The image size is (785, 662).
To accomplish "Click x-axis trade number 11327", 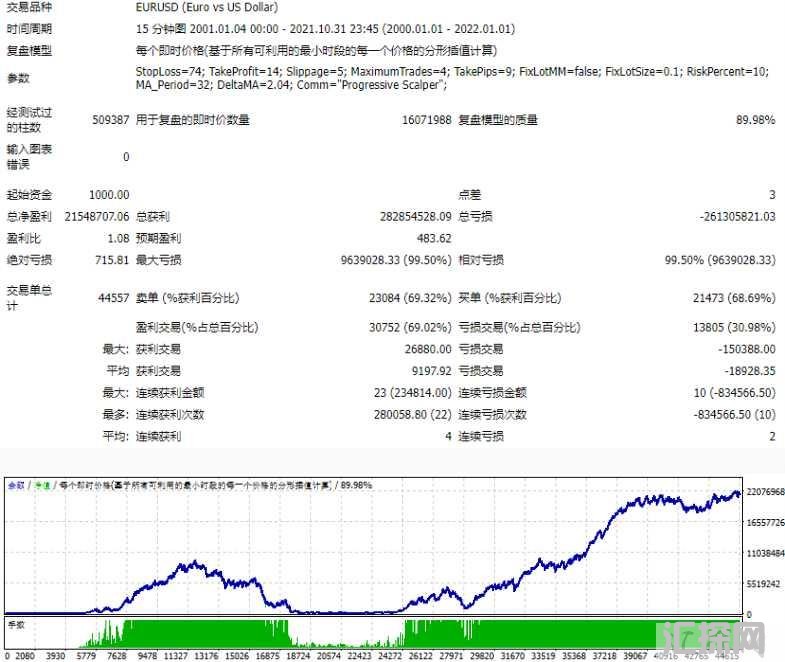I will pos(176,656).
